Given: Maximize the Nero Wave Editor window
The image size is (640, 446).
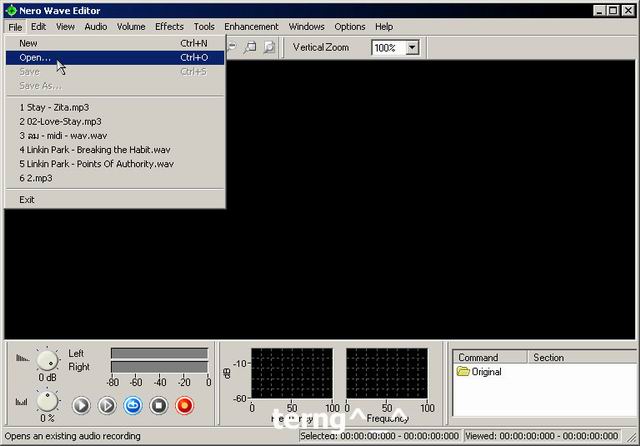Looking at the screenshot, I should pos(613,10).
